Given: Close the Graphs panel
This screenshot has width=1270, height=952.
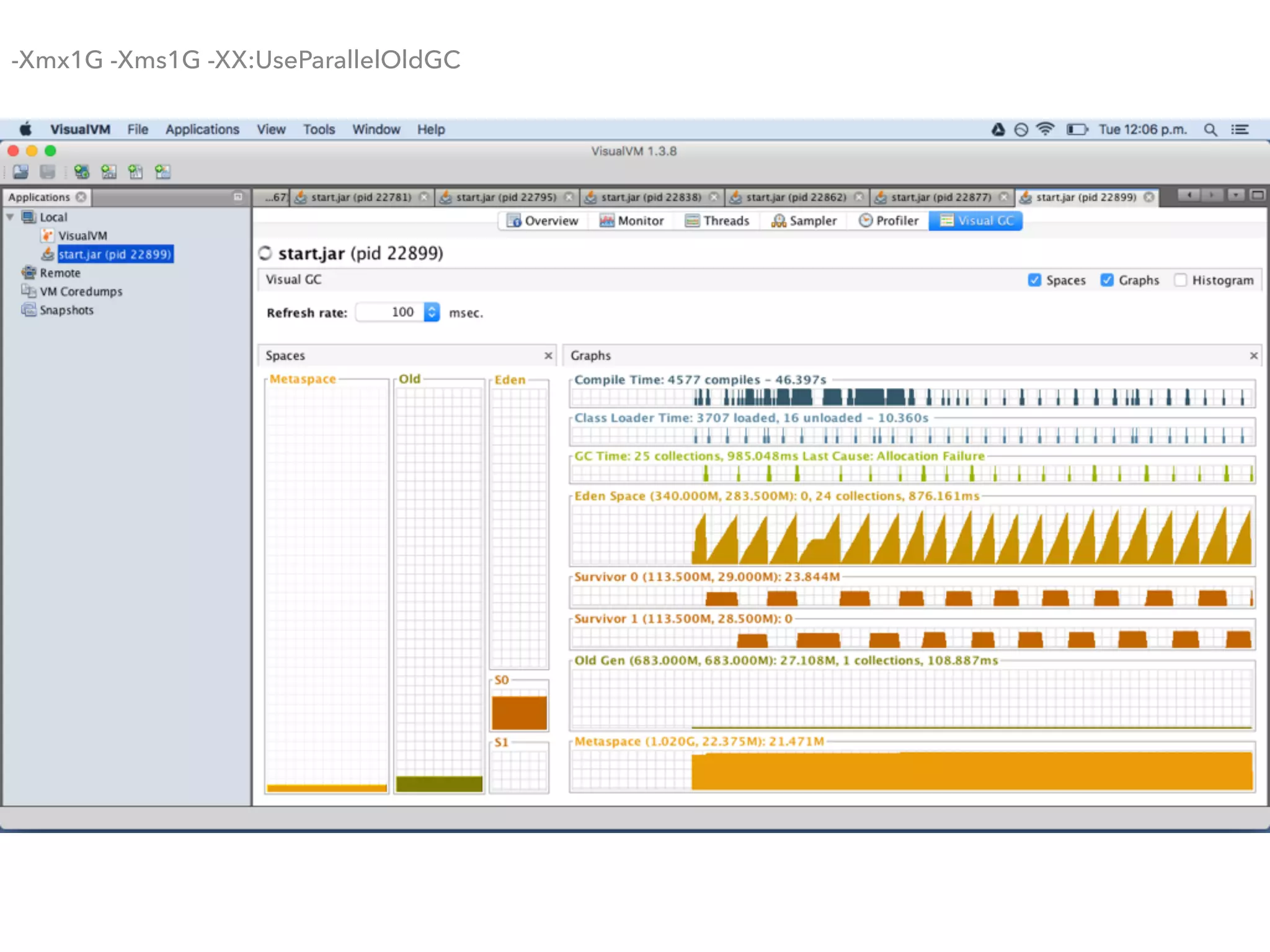Looking at the screenshot, I should pyautogui.click(x=1254, y=356).
